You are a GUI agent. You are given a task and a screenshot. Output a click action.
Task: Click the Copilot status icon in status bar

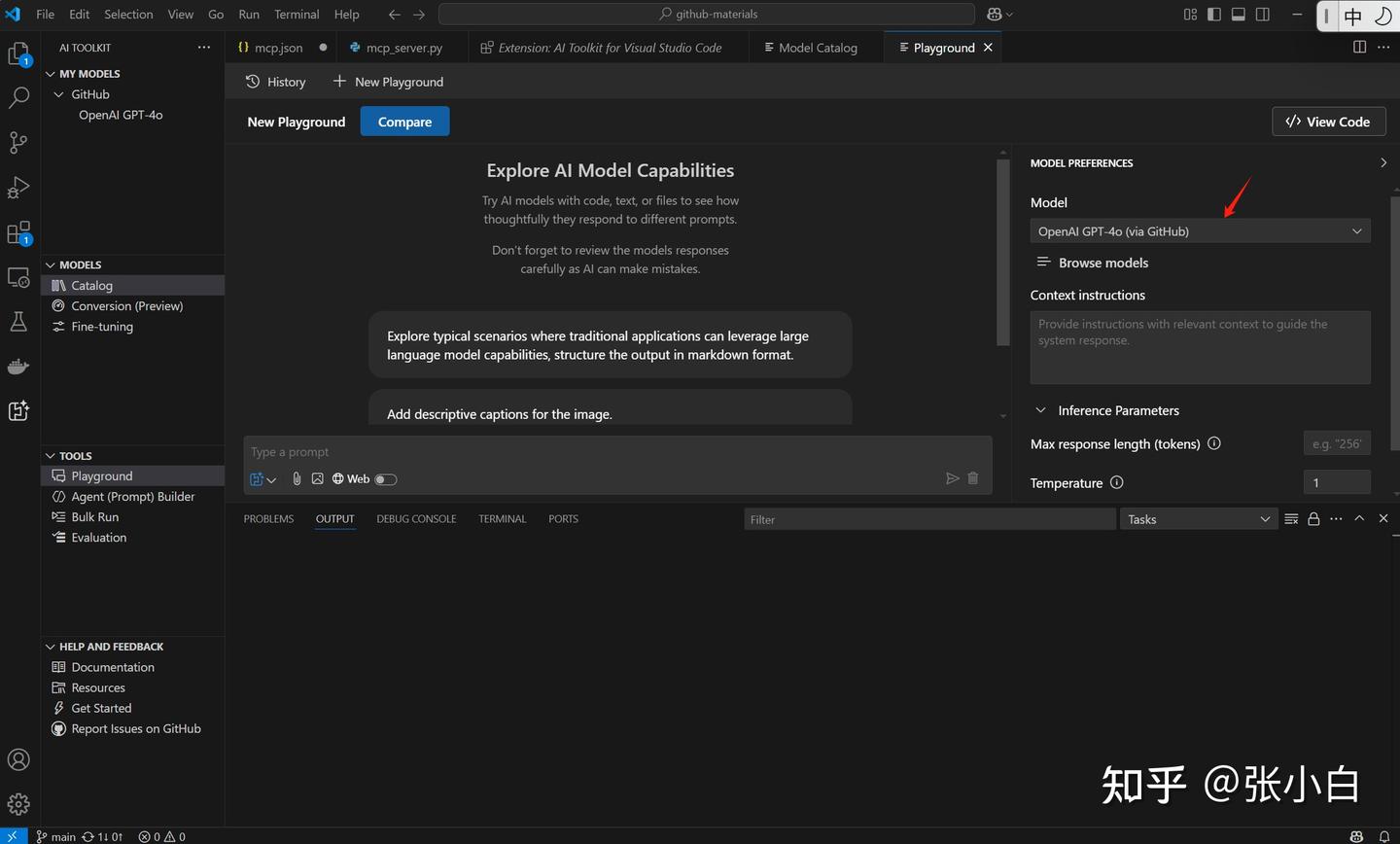coord(1356,836)
